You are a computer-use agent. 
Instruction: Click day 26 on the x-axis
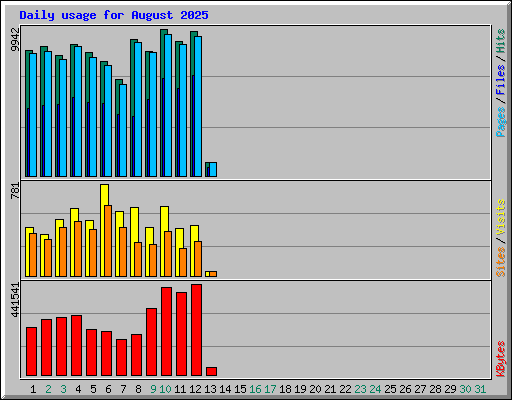[x=405, y=389]
